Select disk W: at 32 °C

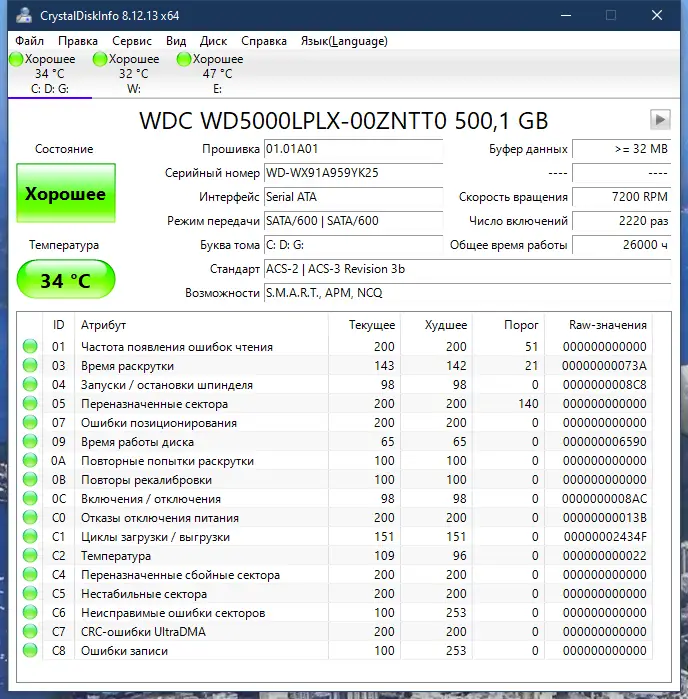pyautogui.click(x=133, y=74)
